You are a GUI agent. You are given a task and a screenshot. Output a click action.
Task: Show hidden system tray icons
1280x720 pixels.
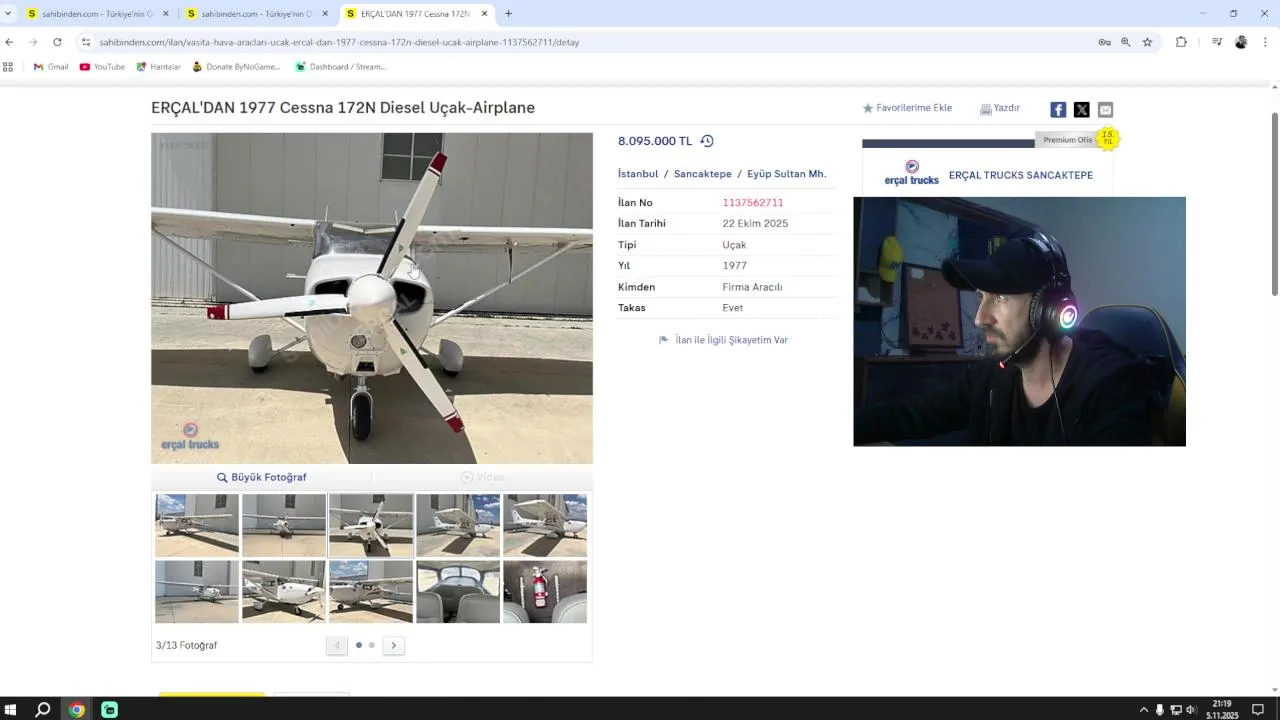point(1144,710)
